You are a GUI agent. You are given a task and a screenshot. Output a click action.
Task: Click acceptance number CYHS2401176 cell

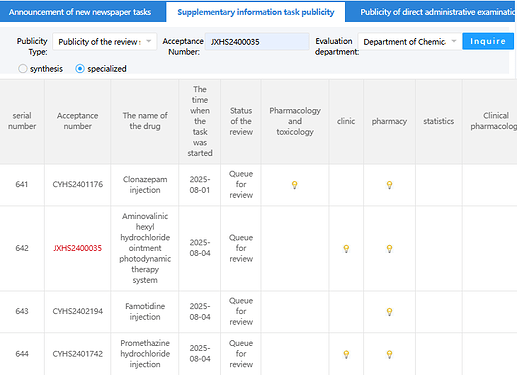(x=78, y=184)
